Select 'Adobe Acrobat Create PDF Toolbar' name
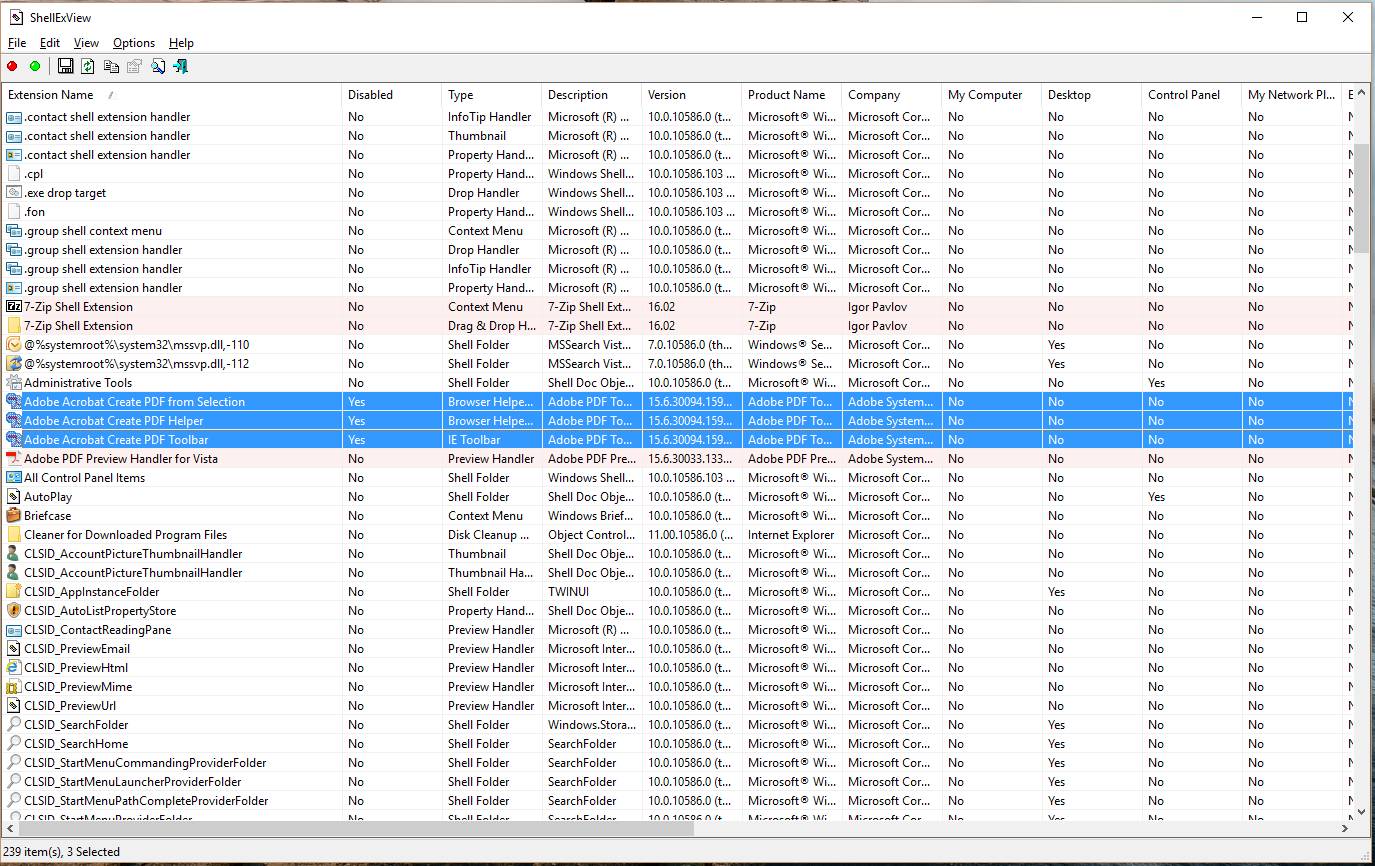Image resolution: width=1375 pixels, height=866 pixels. [x=116, y=440]
